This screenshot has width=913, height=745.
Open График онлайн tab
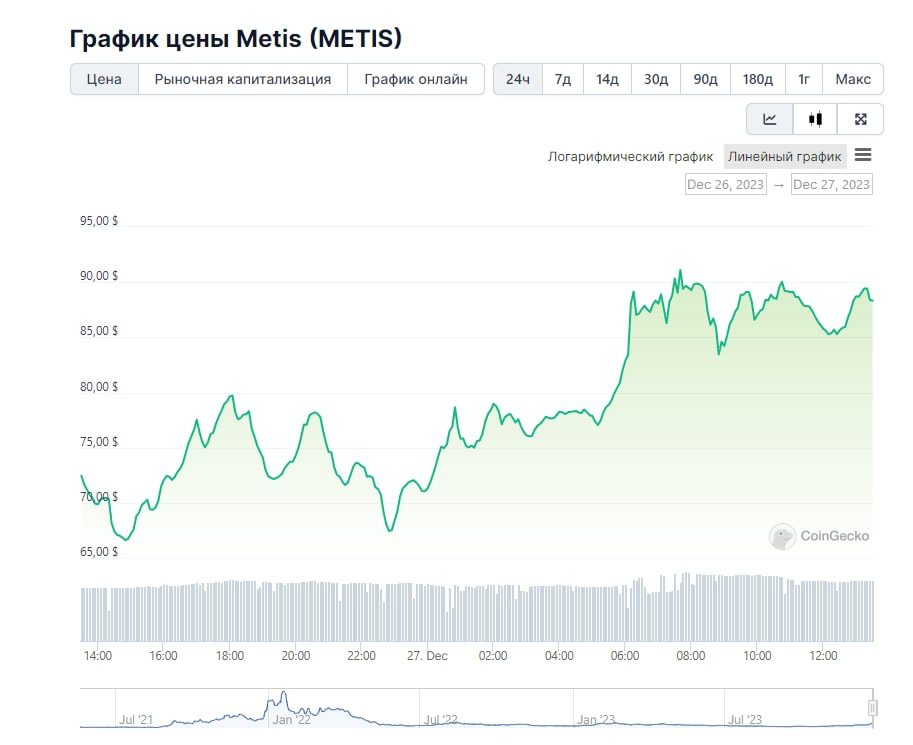click(x=415, y=79)
